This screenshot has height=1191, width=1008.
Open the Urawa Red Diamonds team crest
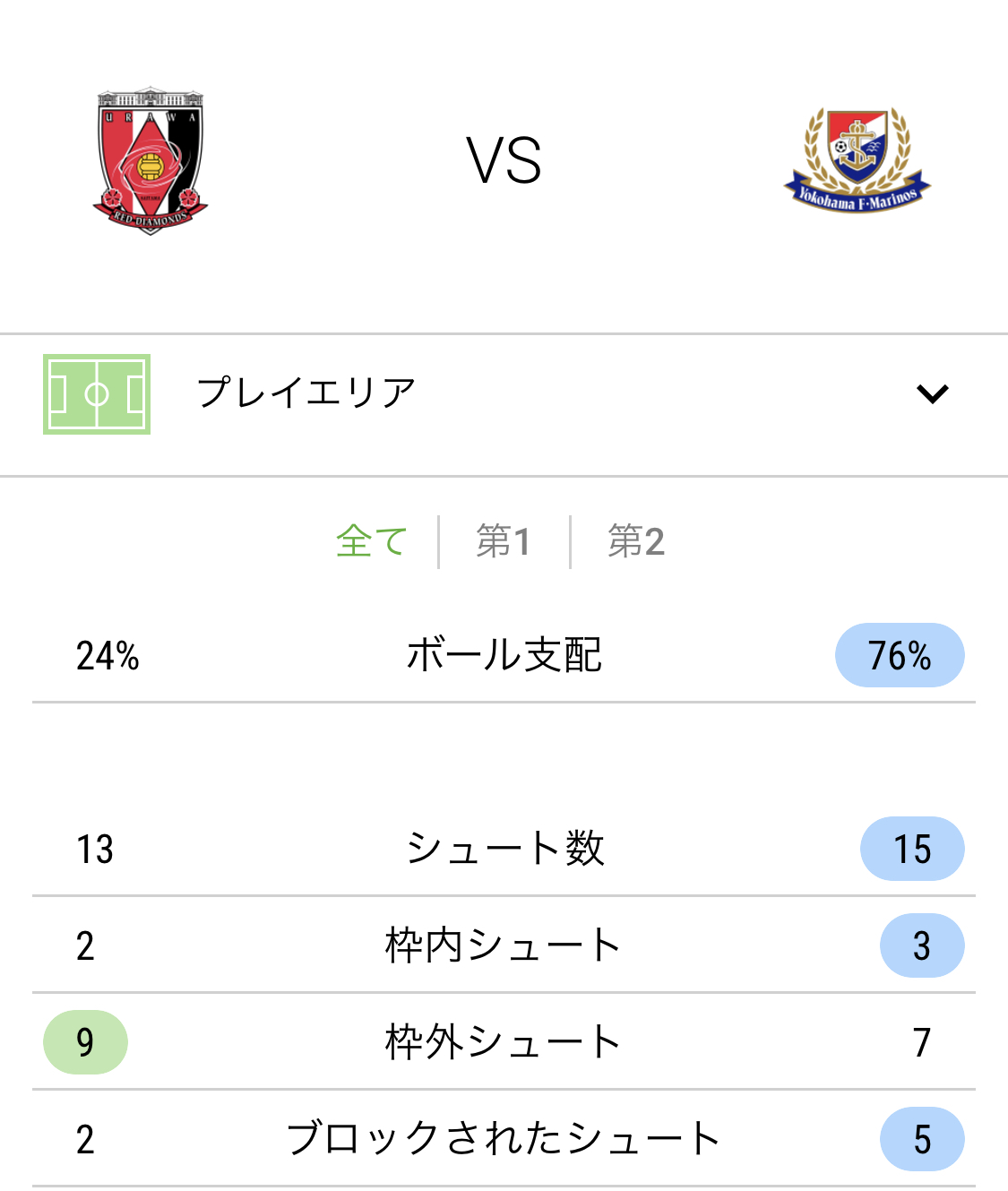click(151, 161)
